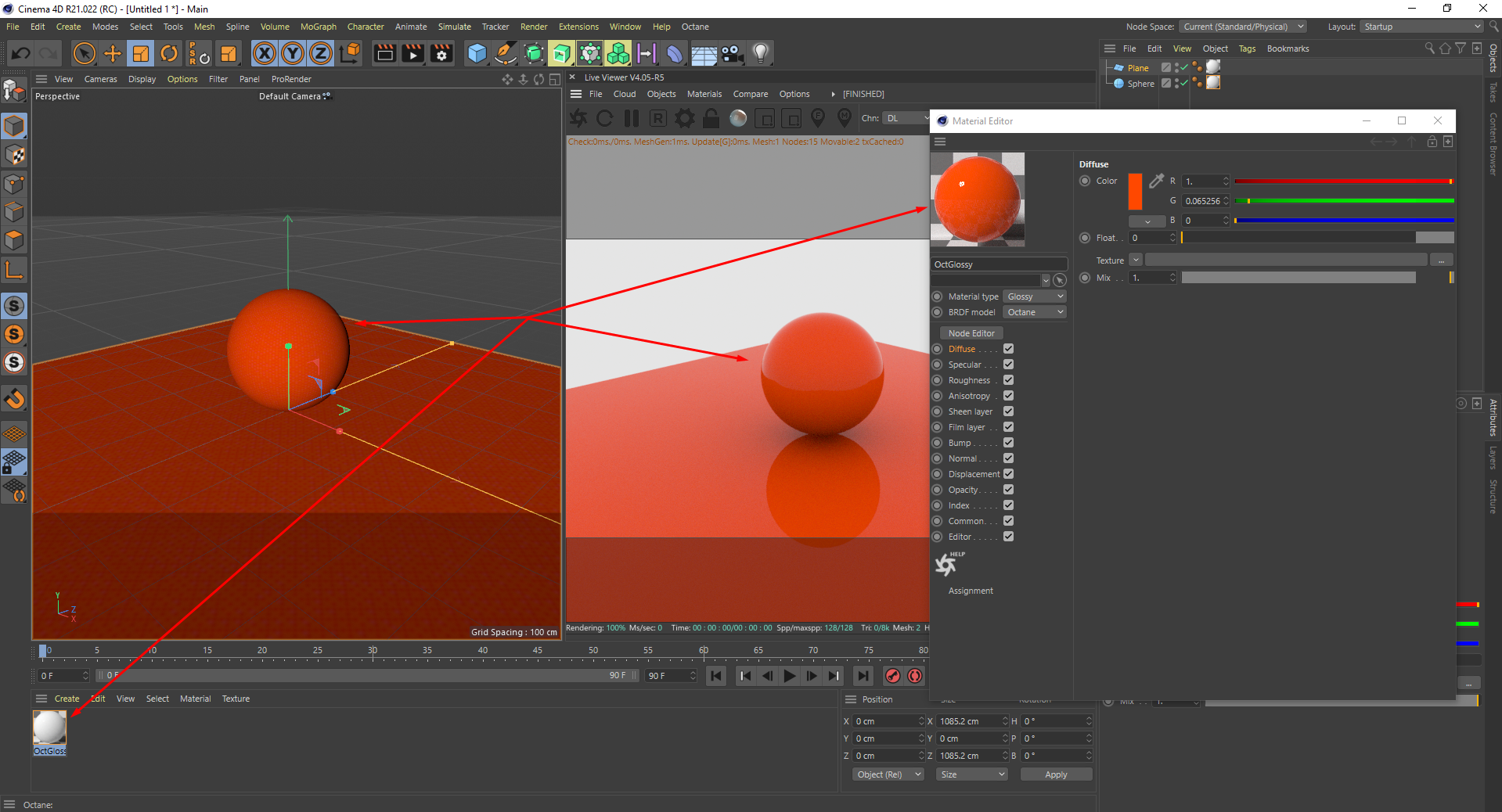The height and width of the screenshot is (812, 1502).
Task: Add a Cube primitive object
Action: [477, 53]
